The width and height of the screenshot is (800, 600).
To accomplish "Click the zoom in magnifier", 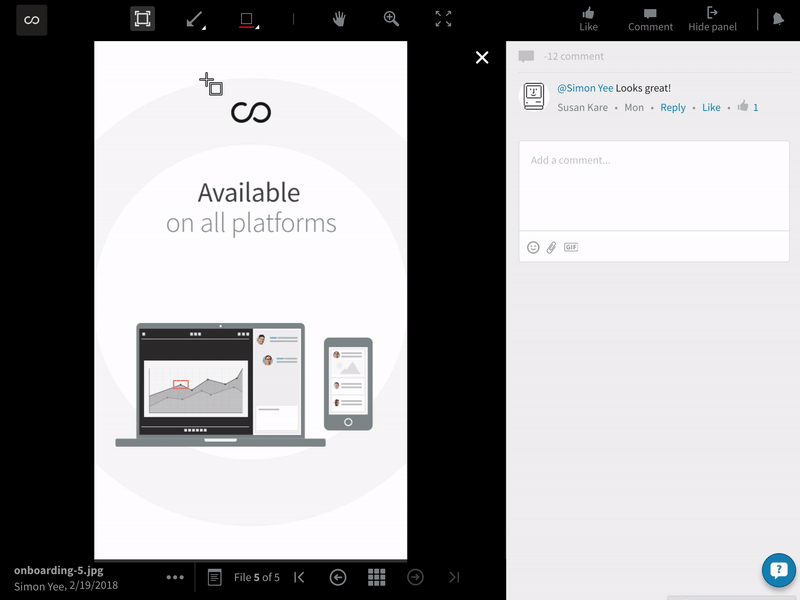I will [x=391, y=19].
